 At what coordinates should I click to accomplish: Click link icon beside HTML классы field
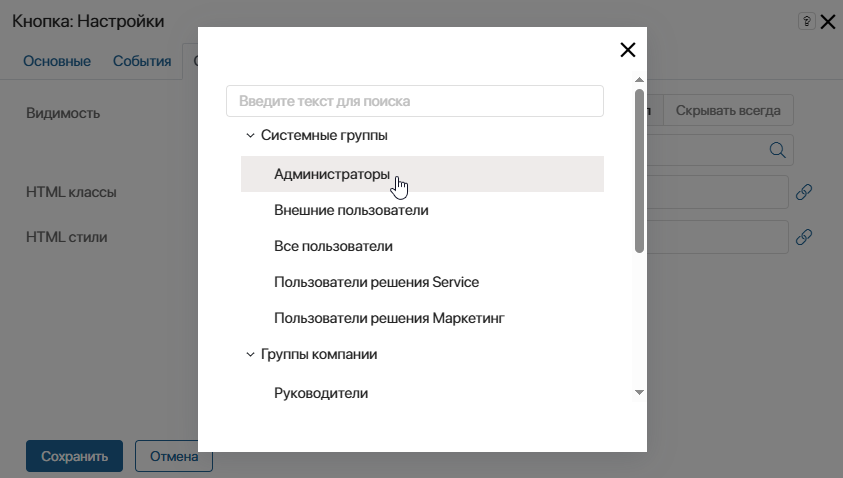click(x=803, y=192)
